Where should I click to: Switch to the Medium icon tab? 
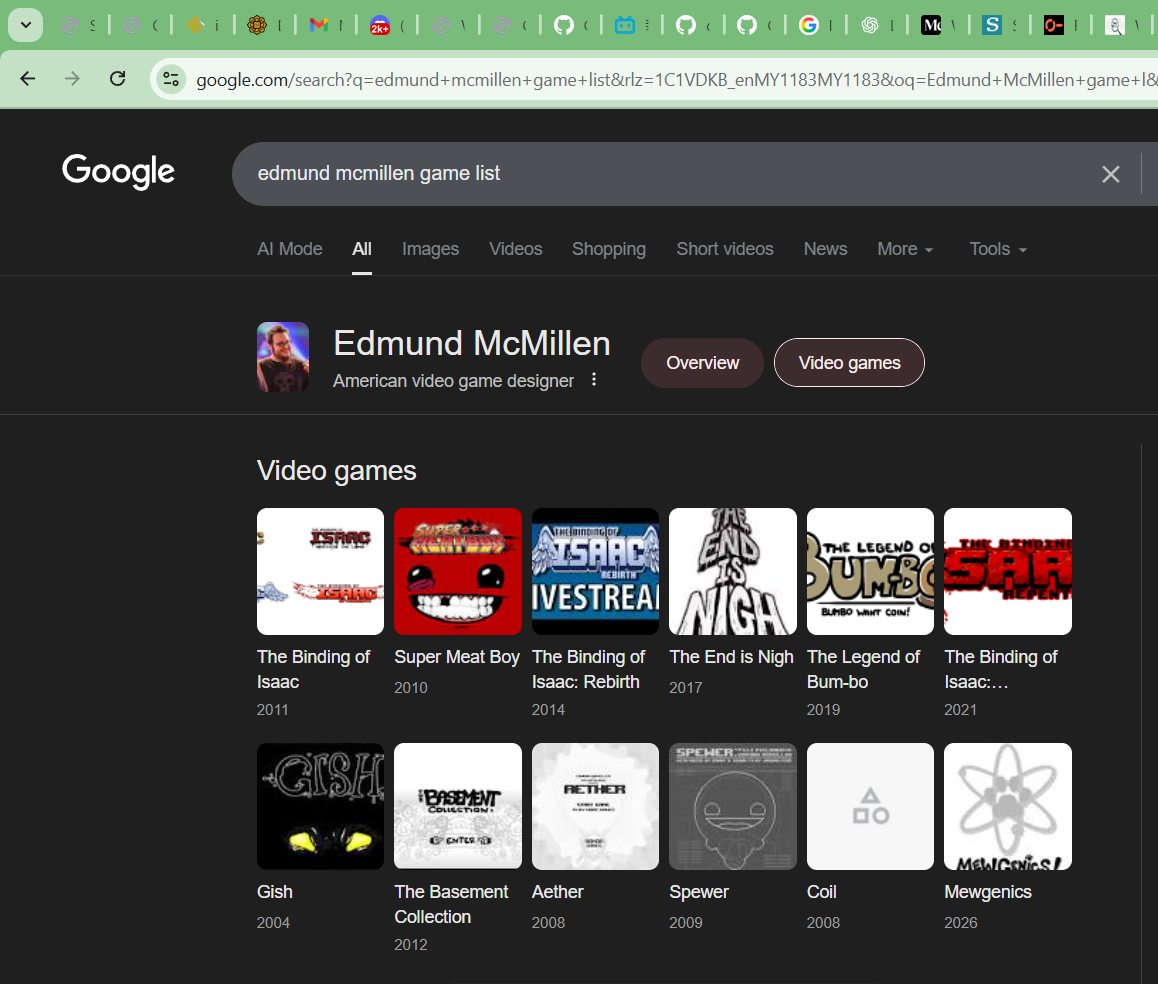[x=931, y=25]
